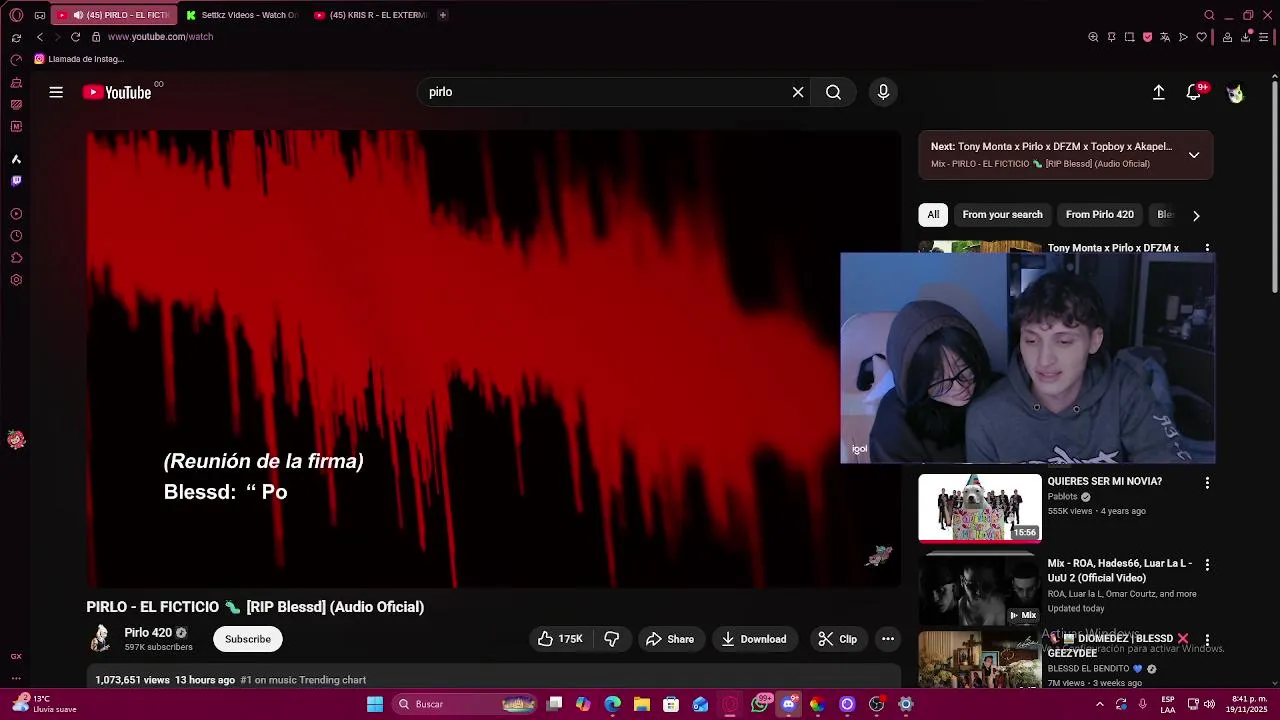Open options menu for QUIERES SER MI NOVIA video
This screenshot has width=1280, height=720.
pos(1207,483)
